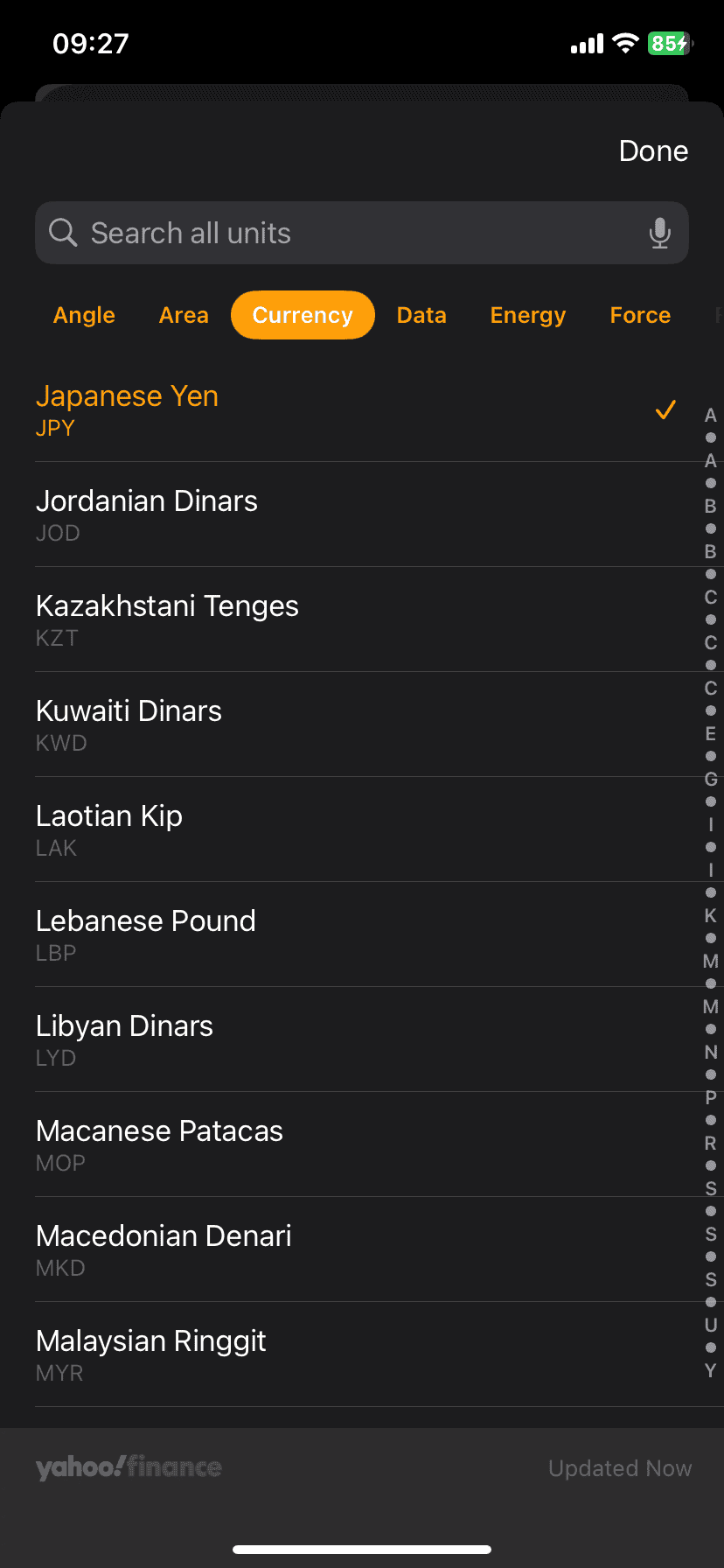724x1568 pixels.
Task: Tap the orange checkmark beside Japanese Yen
Action: tap(665, 409)
